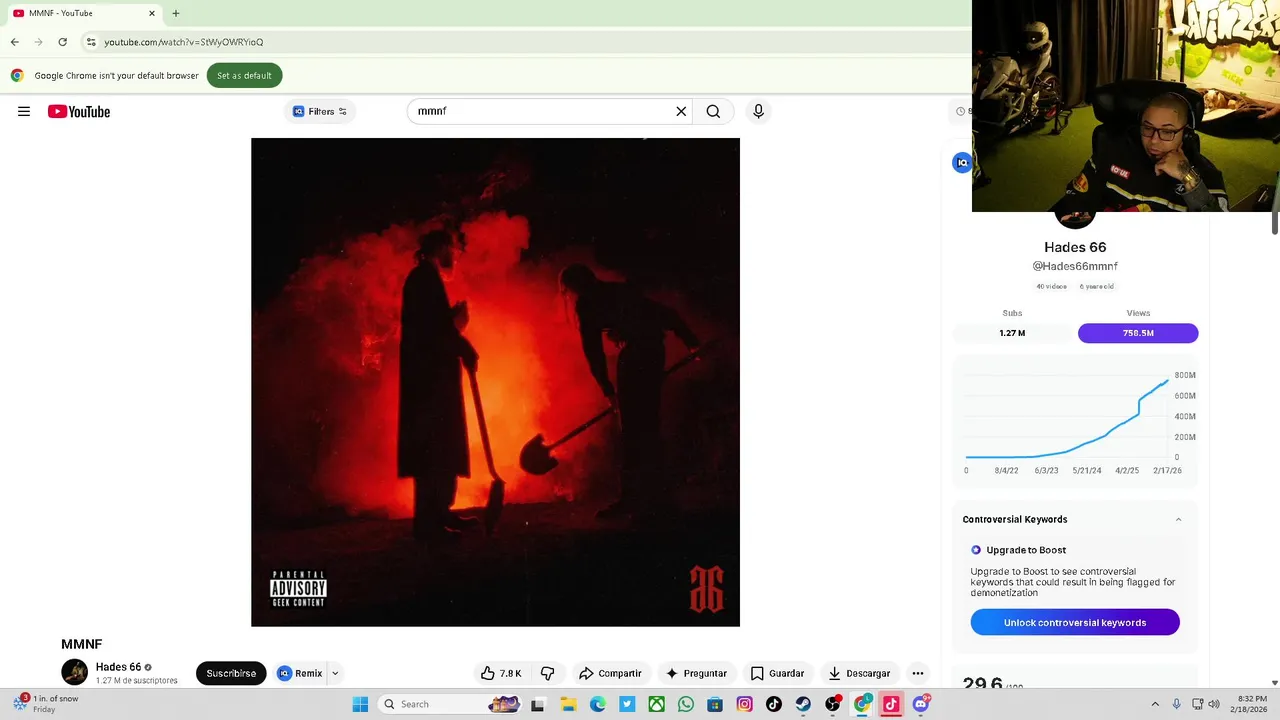1280x720 pixels.
Task: Open Task View on the taskbar
Action: pyautogui.click(x=537, y=704)
